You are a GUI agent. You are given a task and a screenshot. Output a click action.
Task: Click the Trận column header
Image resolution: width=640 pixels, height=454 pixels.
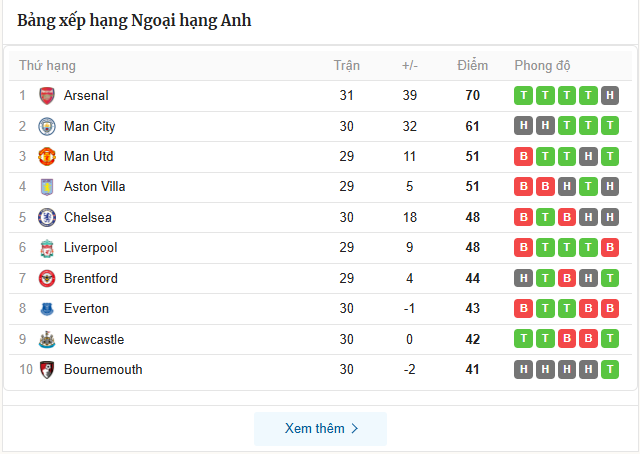[347, 66]
